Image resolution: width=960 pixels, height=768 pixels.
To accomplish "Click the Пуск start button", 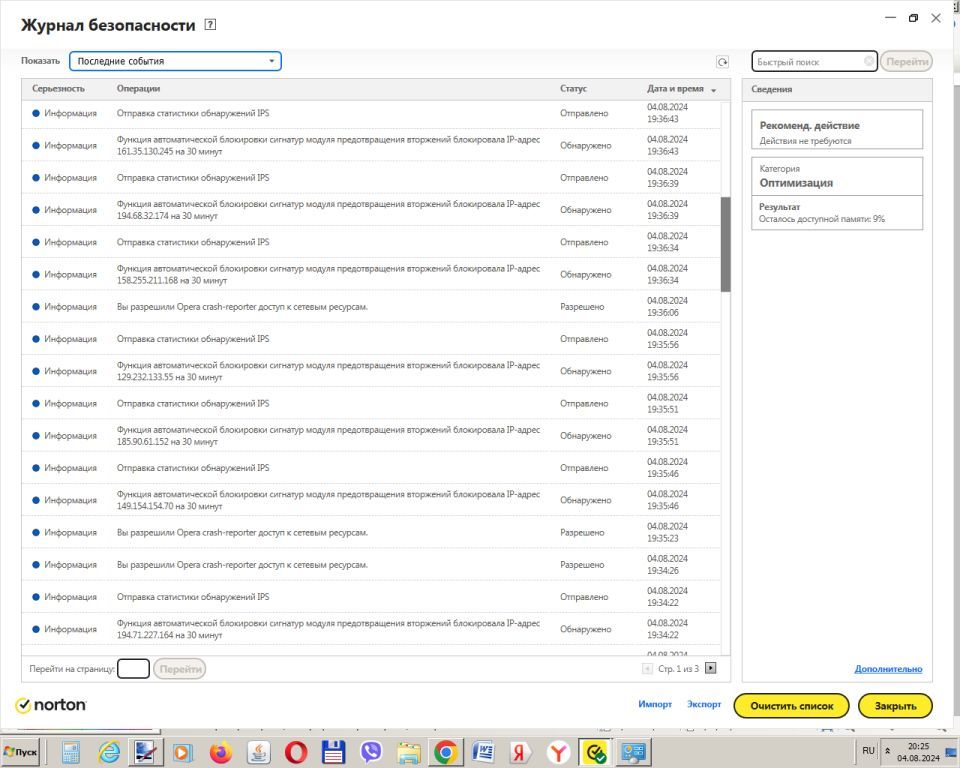I will (x=21, y=752).
